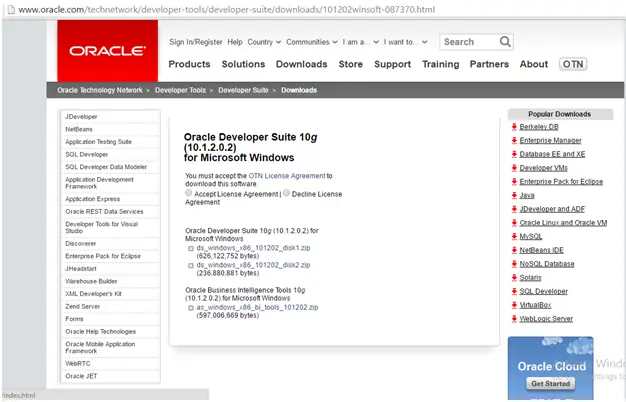
Task: Open JDeveloper in the left sidebar
Action: 110,117
